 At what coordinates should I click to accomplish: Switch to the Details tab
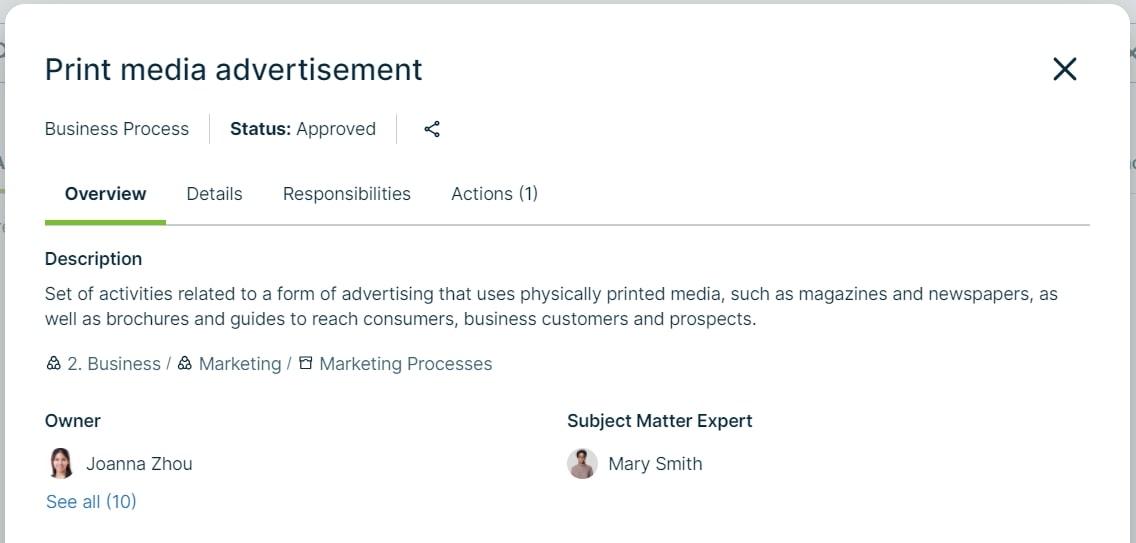tap(214, 194)
